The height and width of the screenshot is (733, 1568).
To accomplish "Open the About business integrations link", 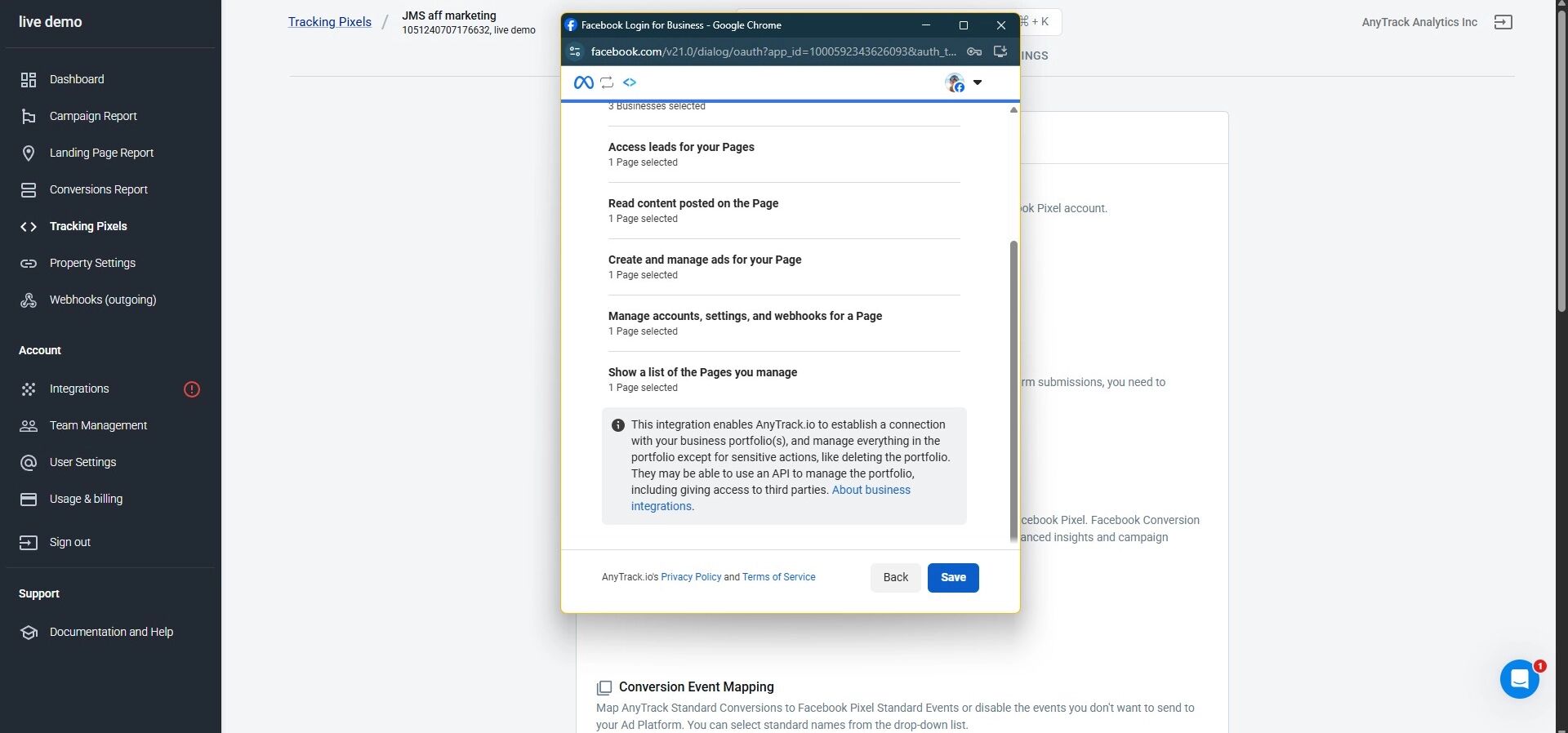I will tap(771, 498).
